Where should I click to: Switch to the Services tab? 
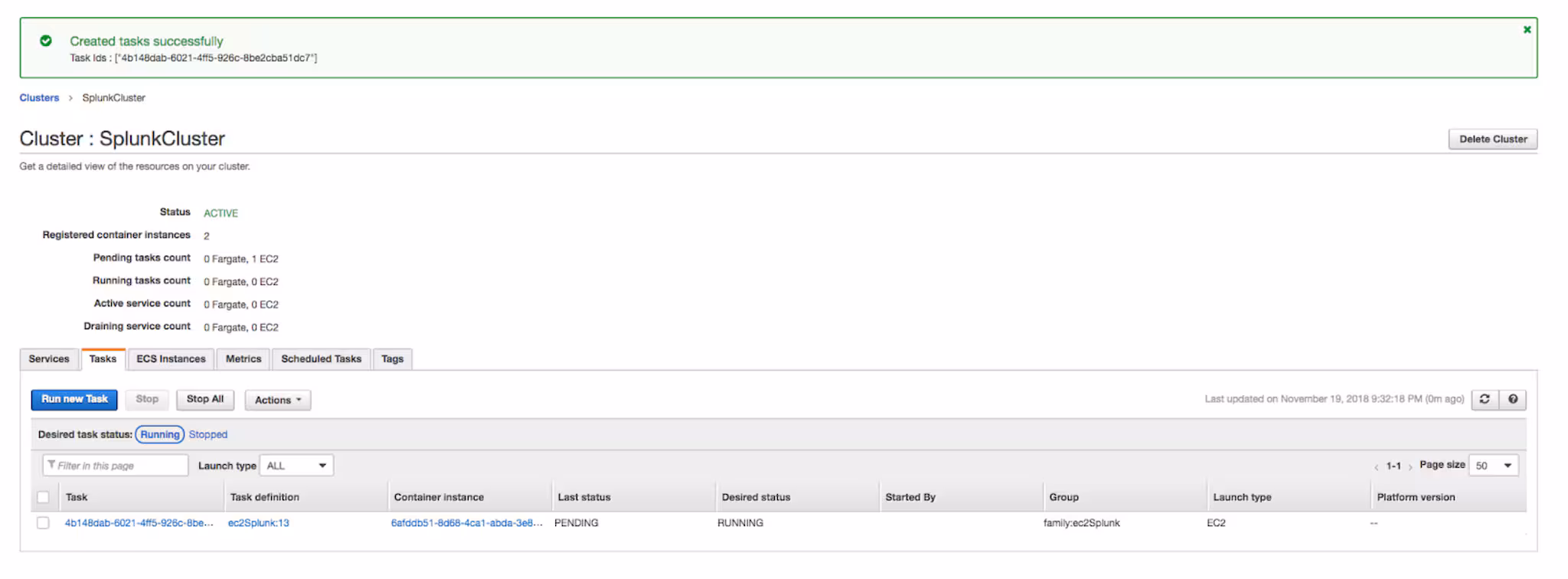pyautogui.click(x=49, y=359)
